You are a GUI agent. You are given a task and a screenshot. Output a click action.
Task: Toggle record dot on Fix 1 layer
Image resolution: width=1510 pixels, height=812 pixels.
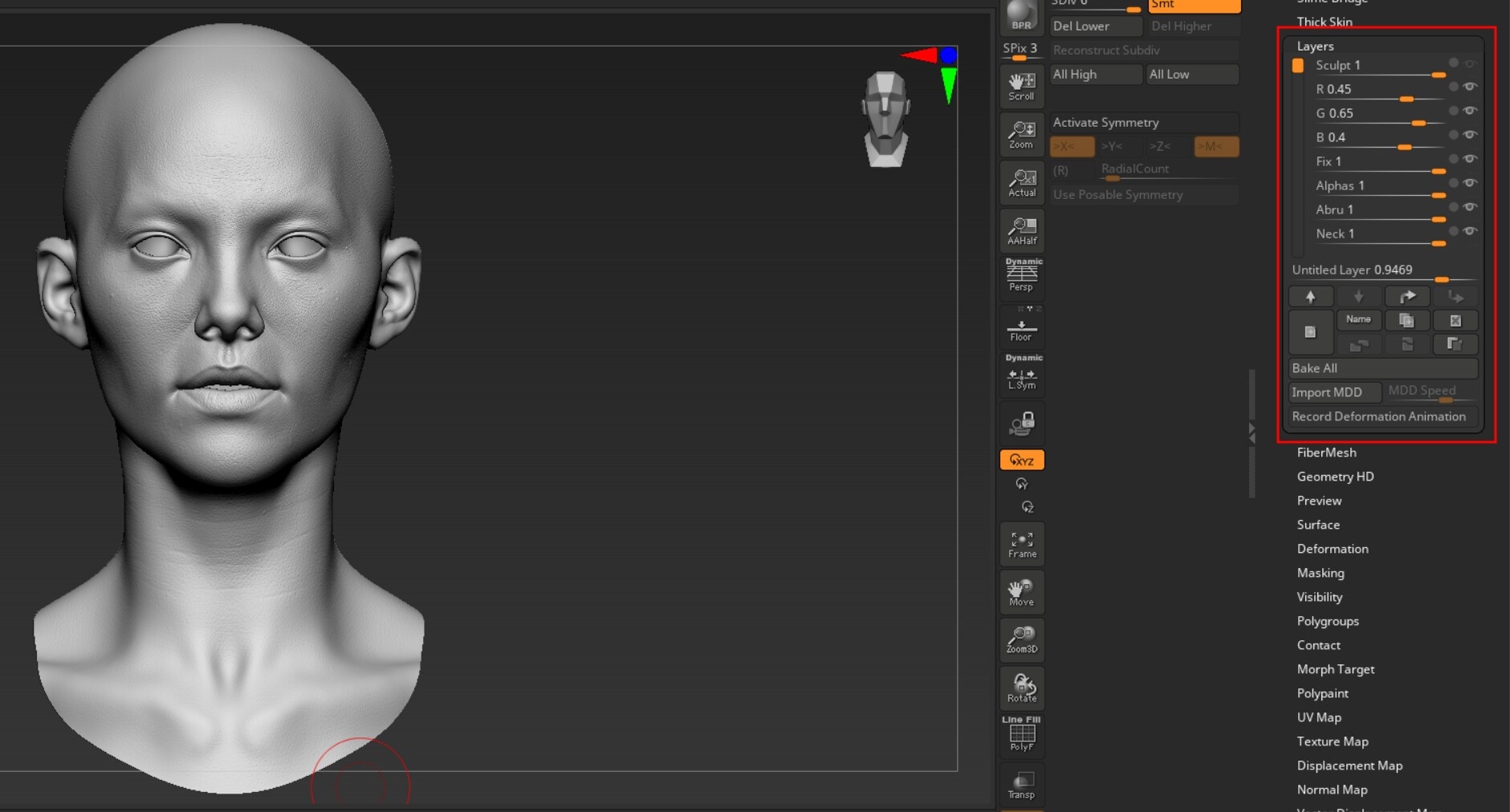[x=1454, y=159]
